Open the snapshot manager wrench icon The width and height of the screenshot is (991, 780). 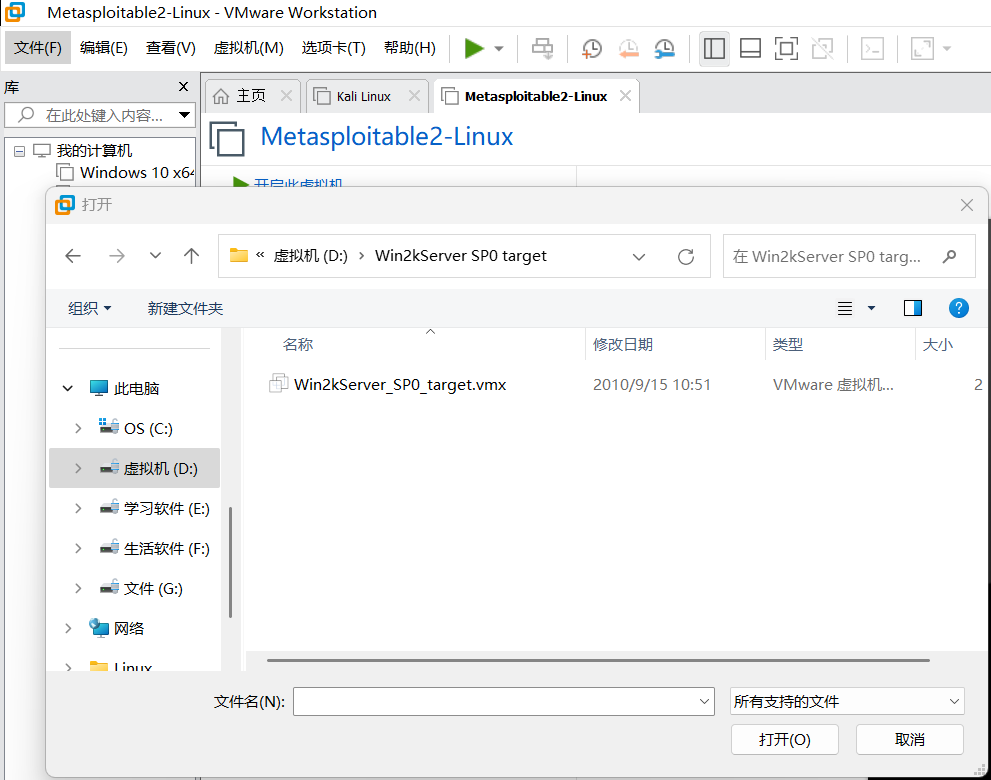pyautogui.click(x=664, y=49)
